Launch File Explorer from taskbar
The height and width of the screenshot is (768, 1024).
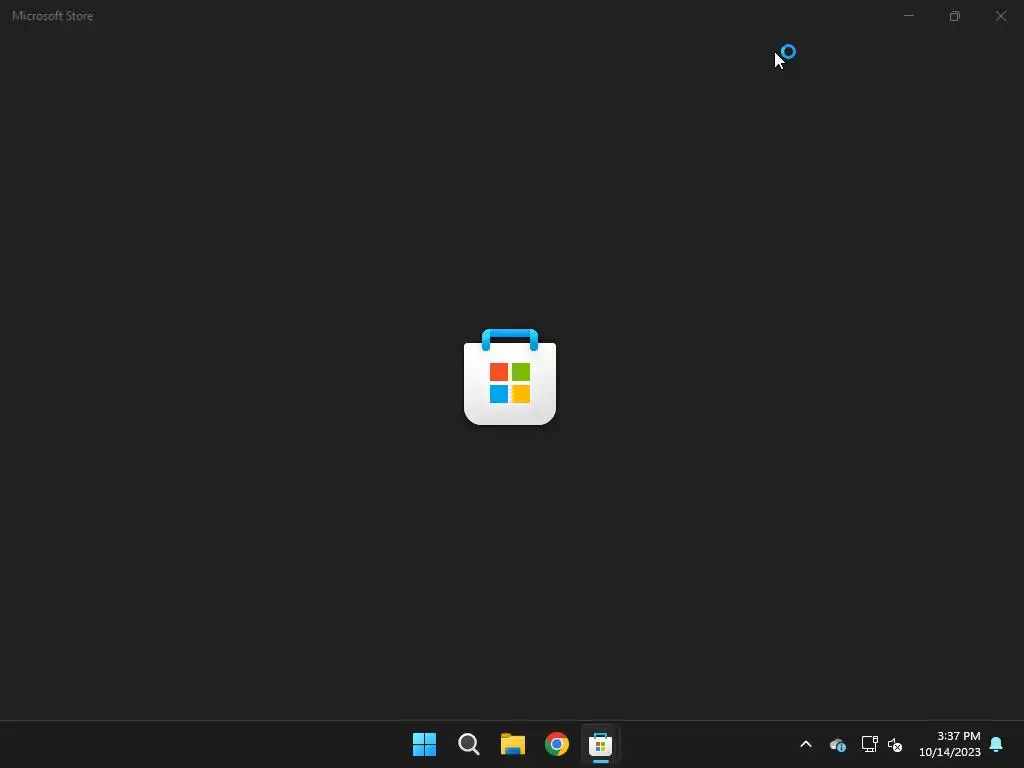[513, 744]
